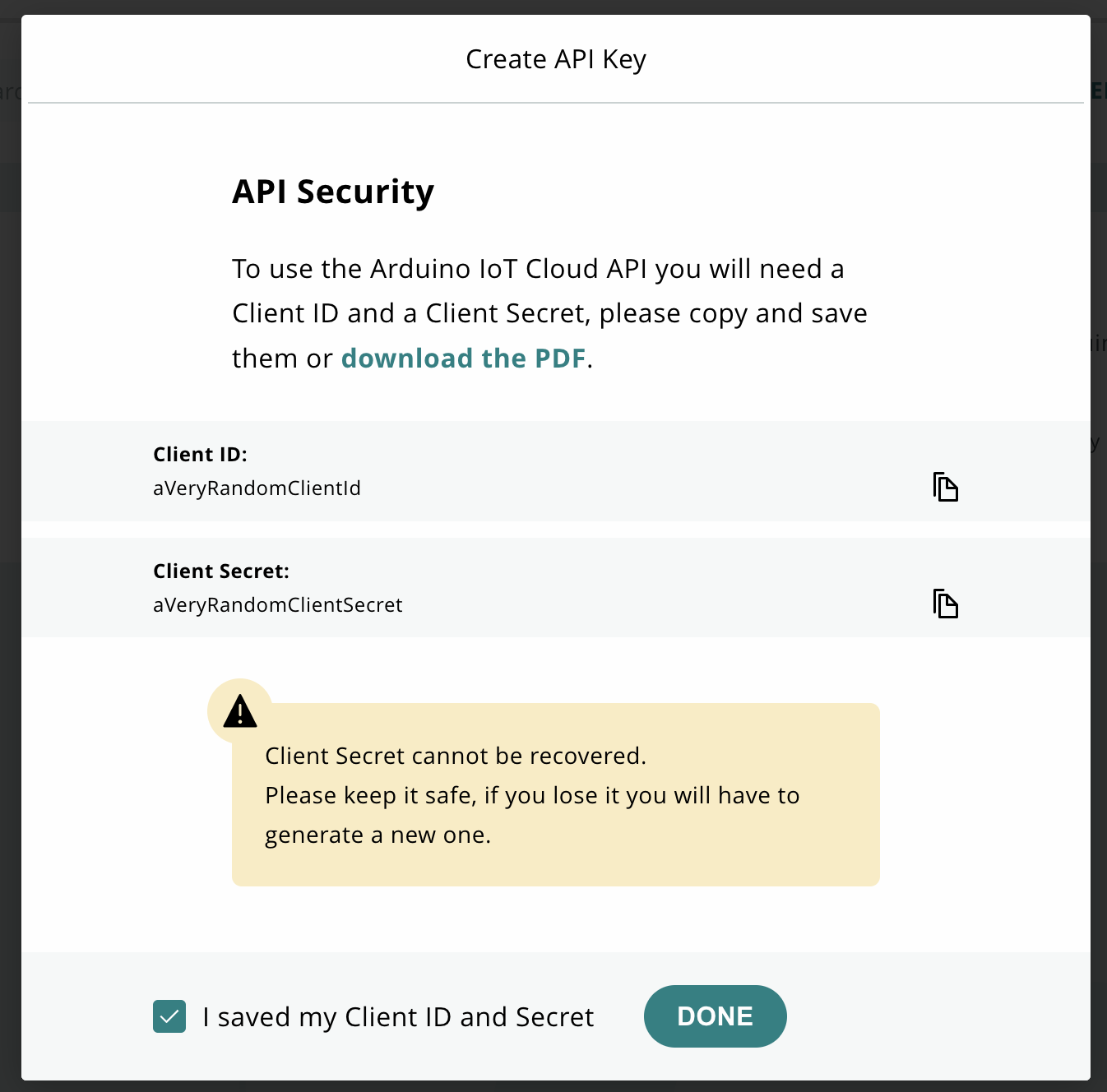Uncheck the saved Client ID and Secret checkbox

(169, 1016)
